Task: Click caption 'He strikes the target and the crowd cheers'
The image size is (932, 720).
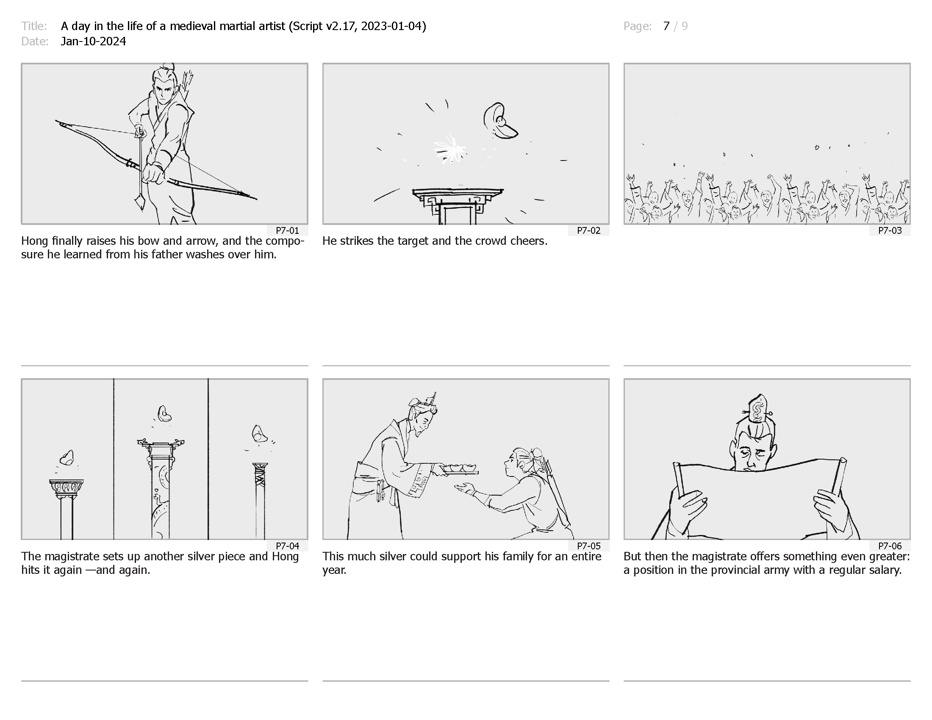Action: point(434,241)
